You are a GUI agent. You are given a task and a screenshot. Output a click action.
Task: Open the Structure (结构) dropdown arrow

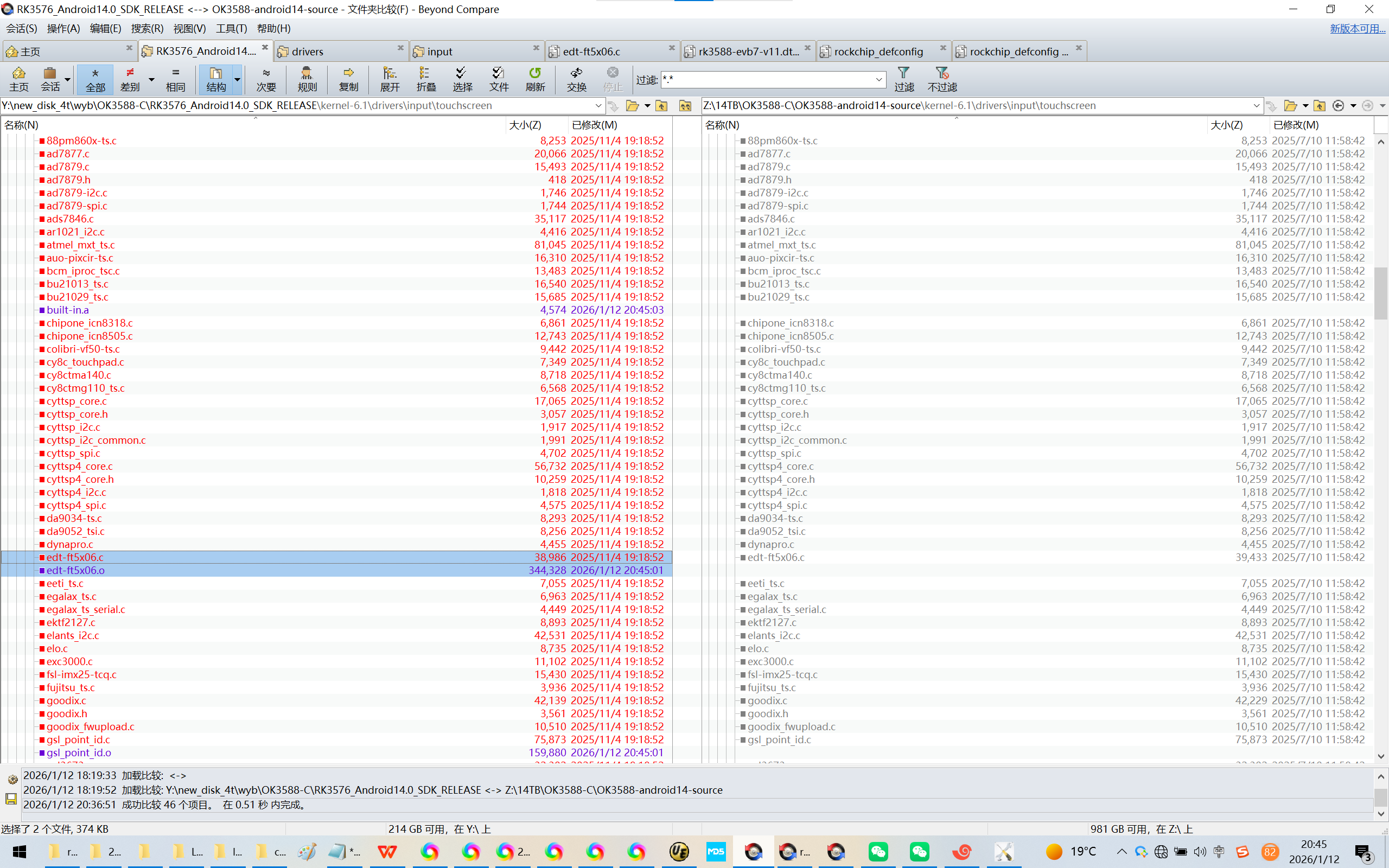point(237,79)
